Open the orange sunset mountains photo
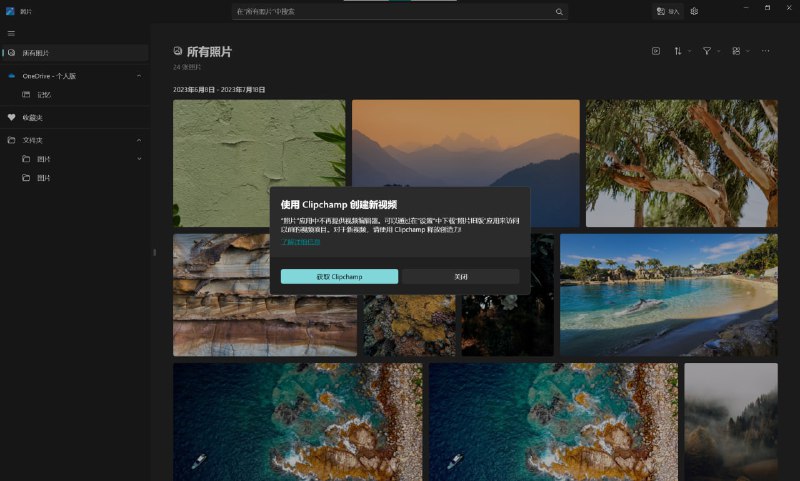Image resolution: width=800 pixels, height=481 pixels. (465, 143)
